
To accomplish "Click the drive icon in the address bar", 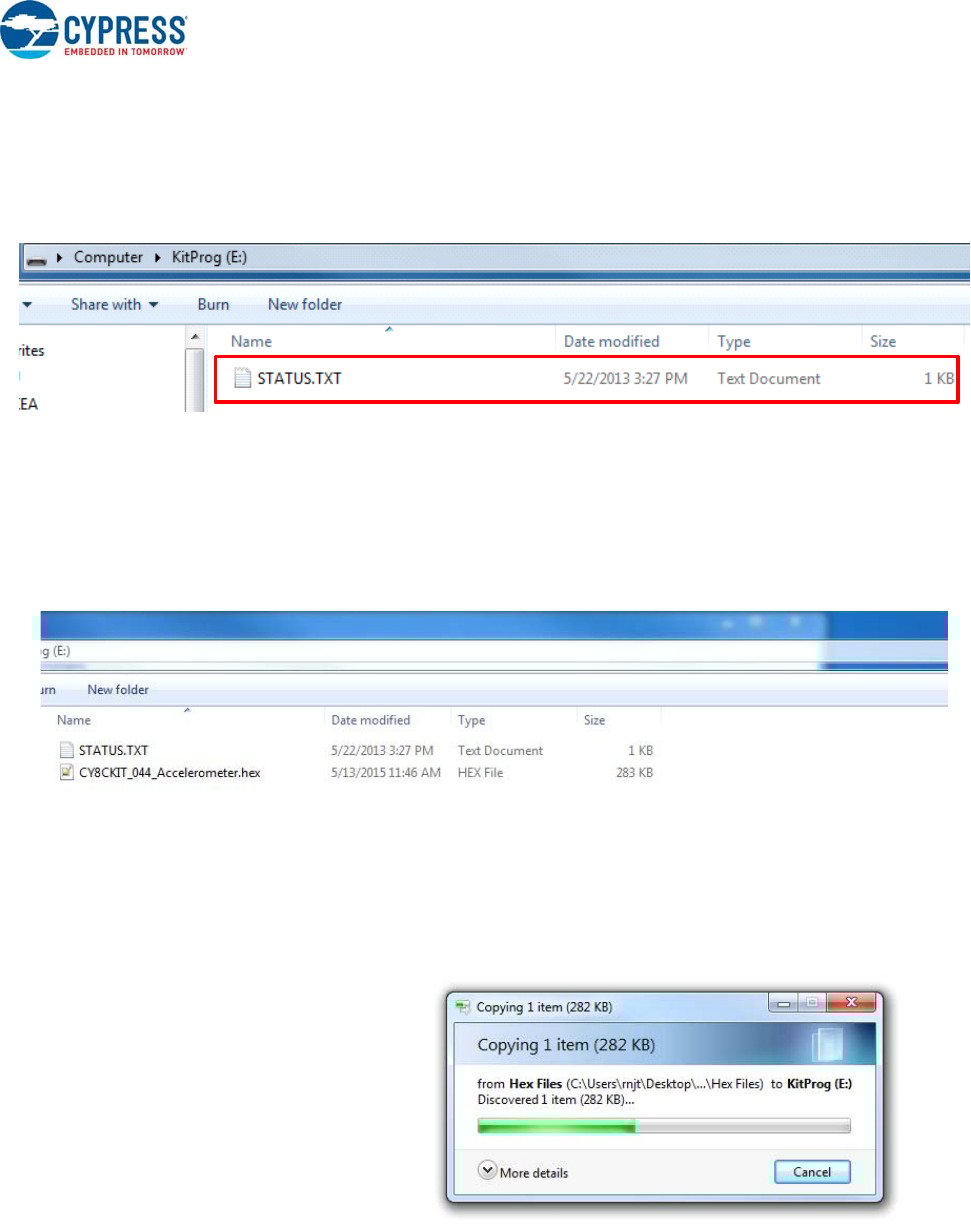I will [x=35, y=258].
